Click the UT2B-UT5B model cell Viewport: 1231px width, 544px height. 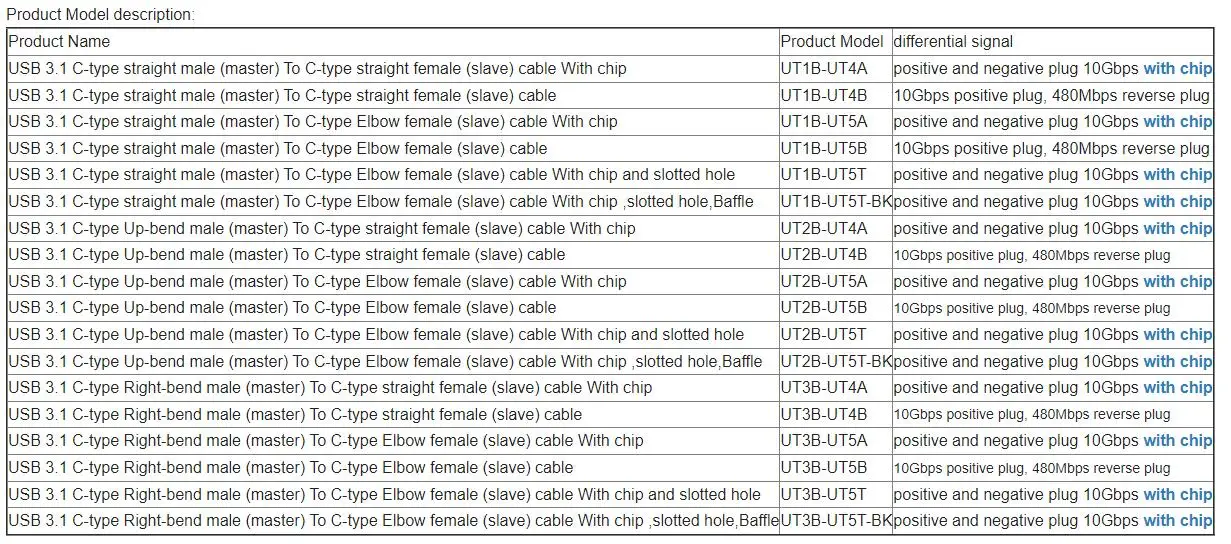[x=824, y=308]
